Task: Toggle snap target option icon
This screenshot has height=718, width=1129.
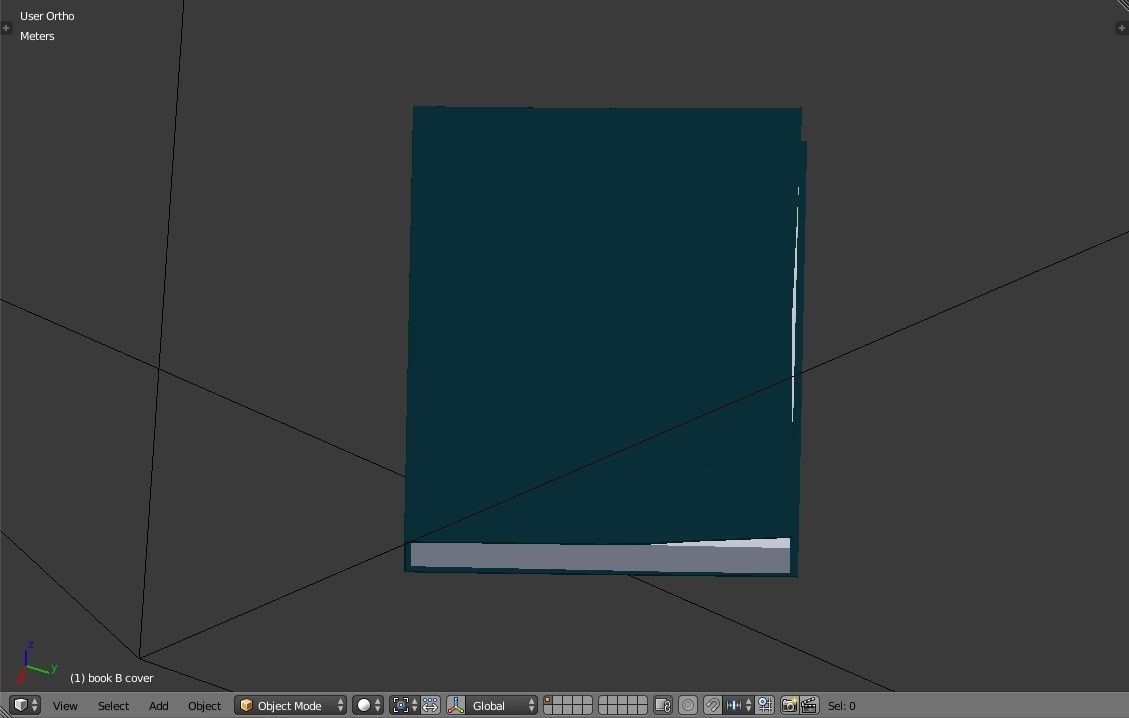Action: [765, 705]
